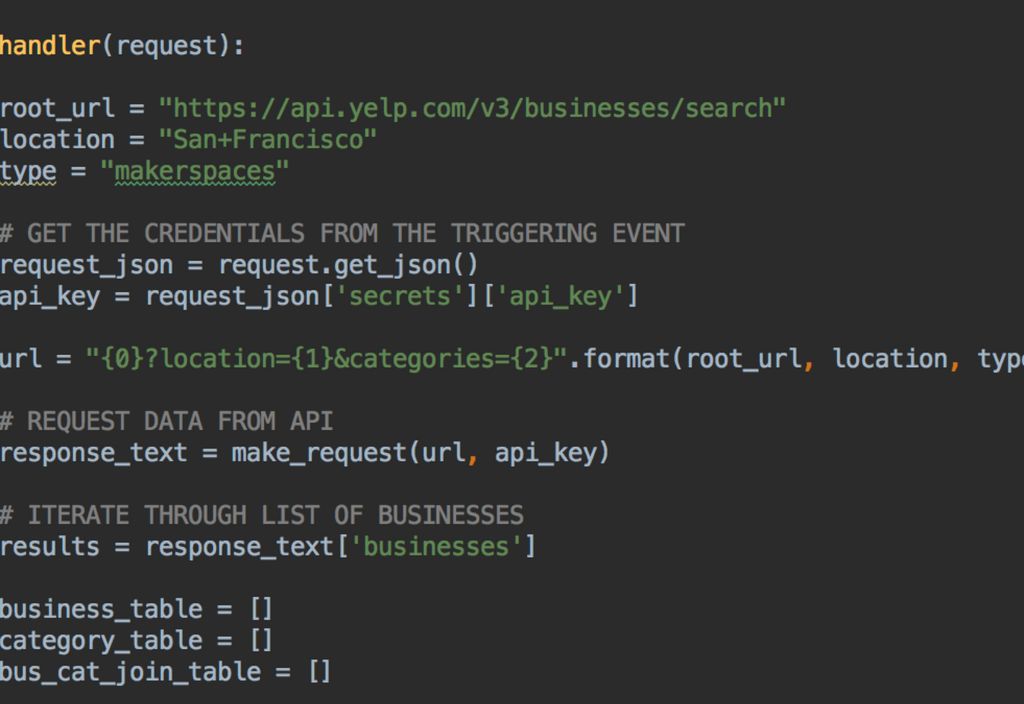Click the underlined word makerspaces
Viewport: 1024px width, 704px height.
194,171
